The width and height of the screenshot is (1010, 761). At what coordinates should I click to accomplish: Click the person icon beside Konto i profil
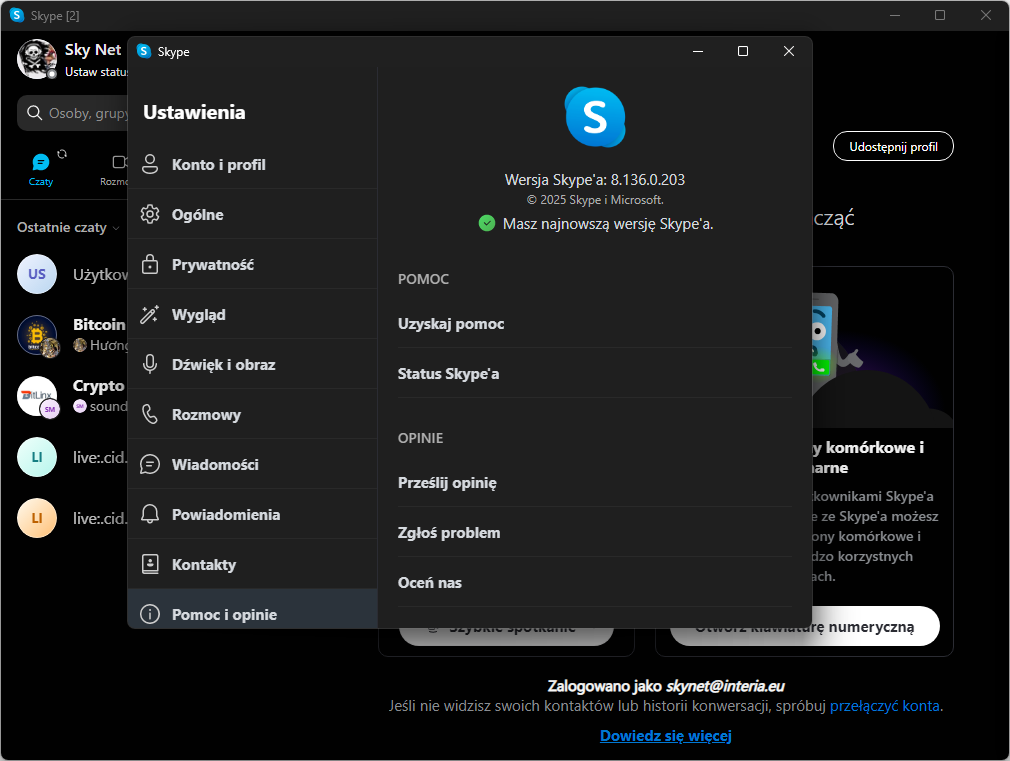pyautogui.click(x=150, y=164)
